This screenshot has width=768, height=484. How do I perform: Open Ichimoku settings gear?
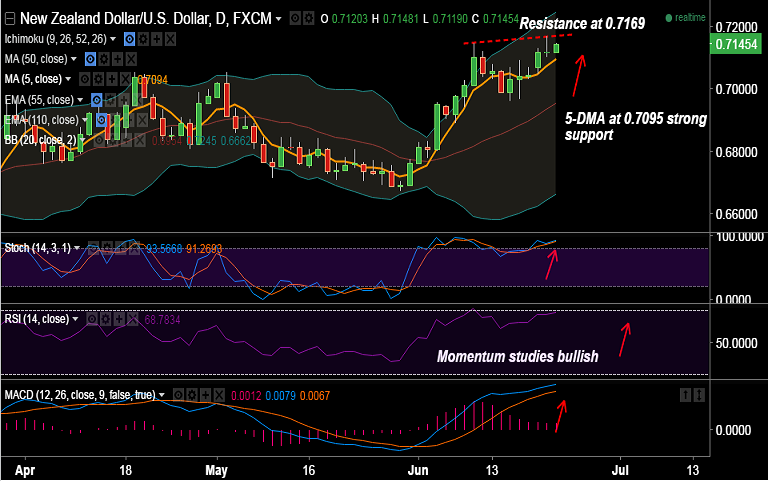143,39
